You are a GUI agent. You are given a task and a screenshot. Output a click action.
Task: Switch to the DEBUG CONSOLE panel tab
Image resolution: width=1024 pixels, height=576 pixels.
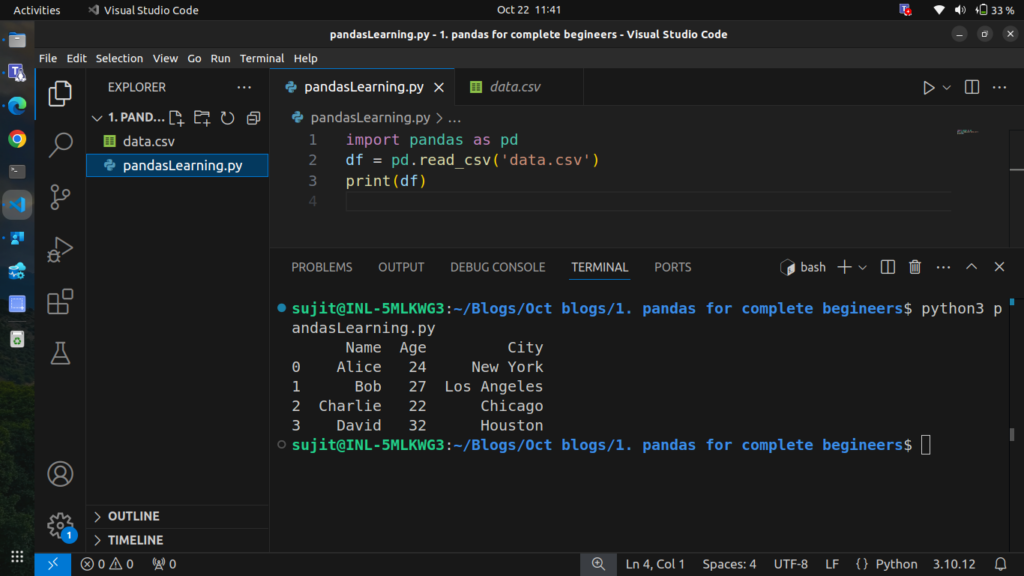(x=497, y=267)
